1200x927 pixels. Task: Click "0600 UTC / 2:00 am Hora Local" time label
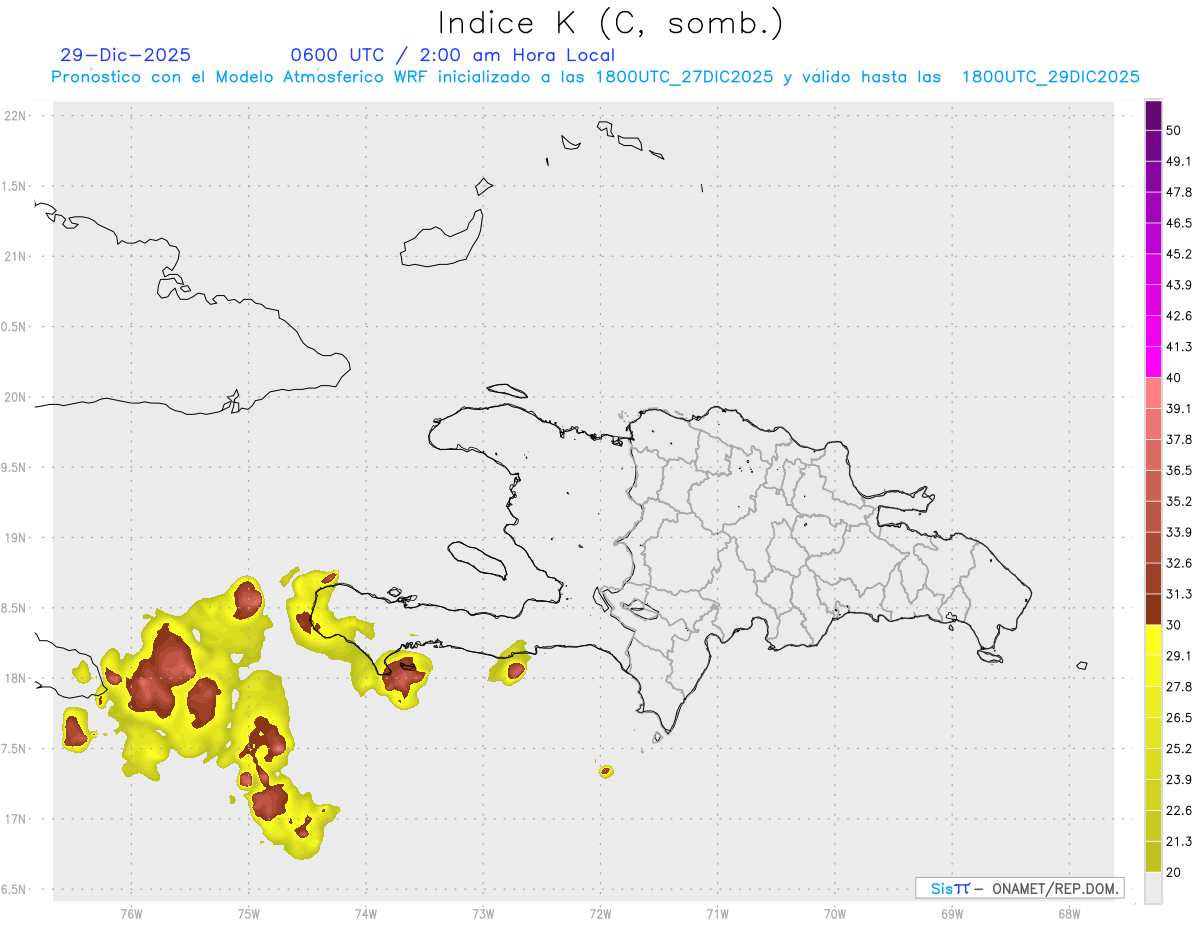point(452,55)
